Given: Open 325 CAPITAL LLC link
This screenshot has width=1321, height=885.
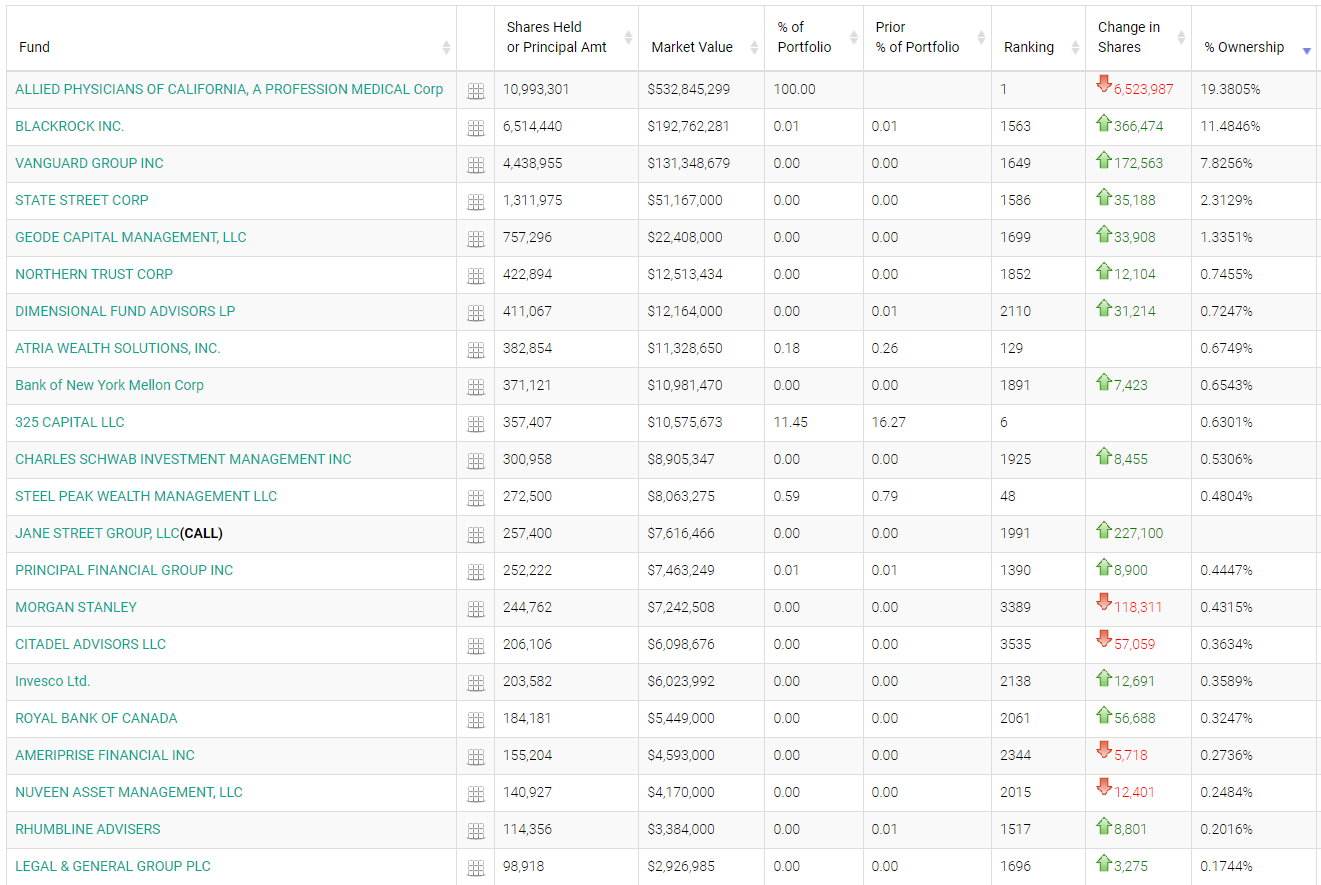Looking at the screenshot, I should [70, 422].
